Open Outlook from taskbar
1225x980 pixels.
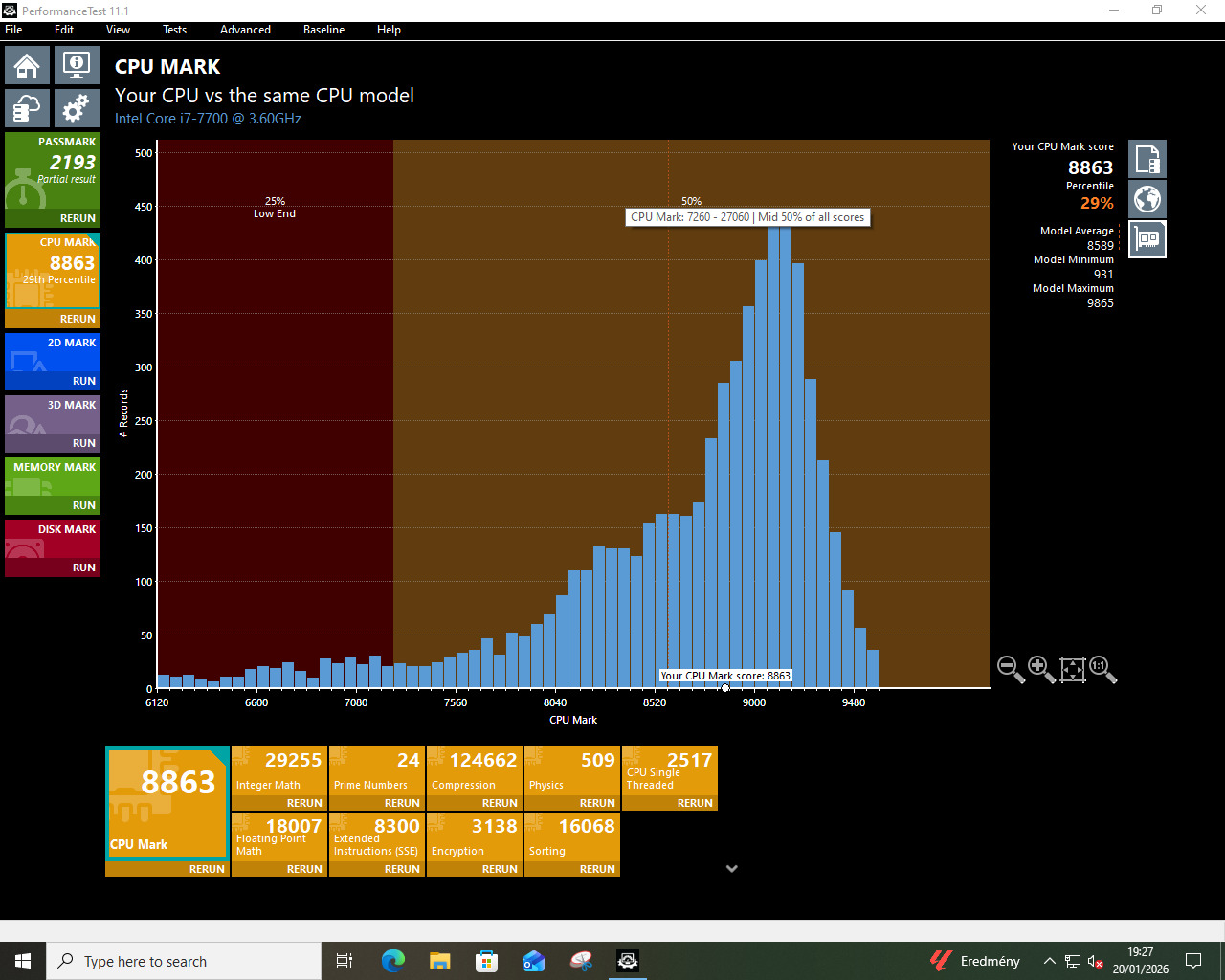click(x=533, y=961)
